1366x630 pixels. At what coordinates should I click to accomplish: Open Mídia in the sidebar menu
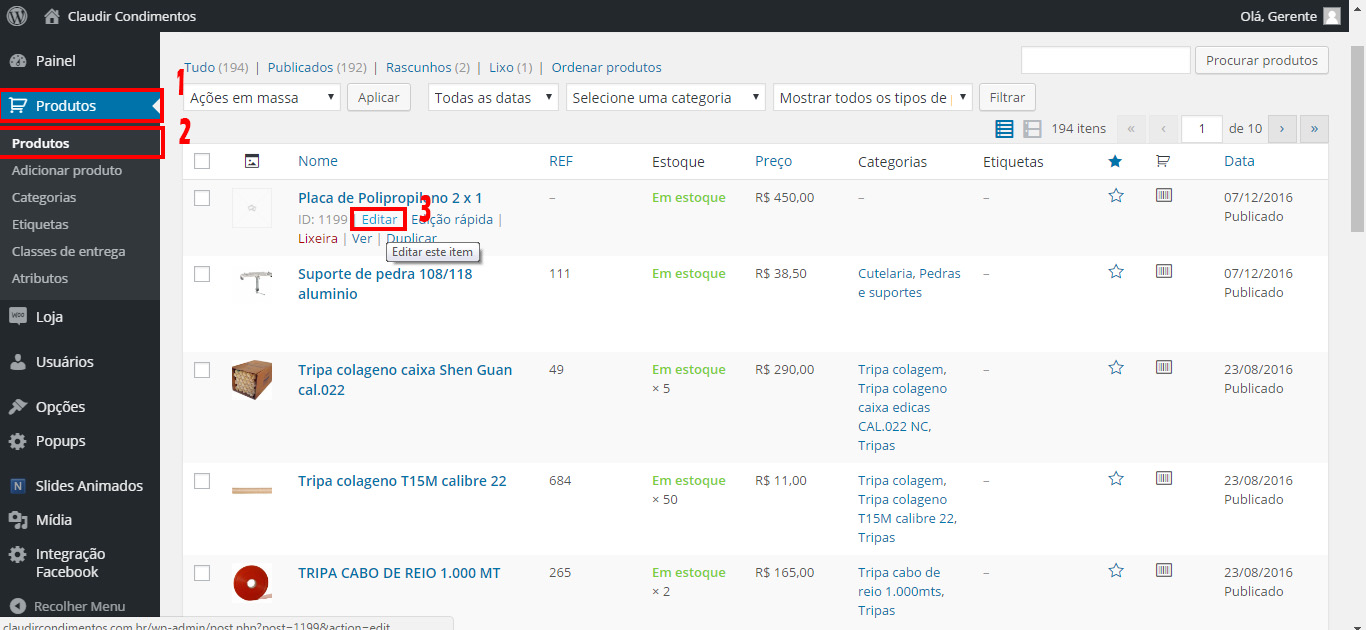click(x=53, y=520)
